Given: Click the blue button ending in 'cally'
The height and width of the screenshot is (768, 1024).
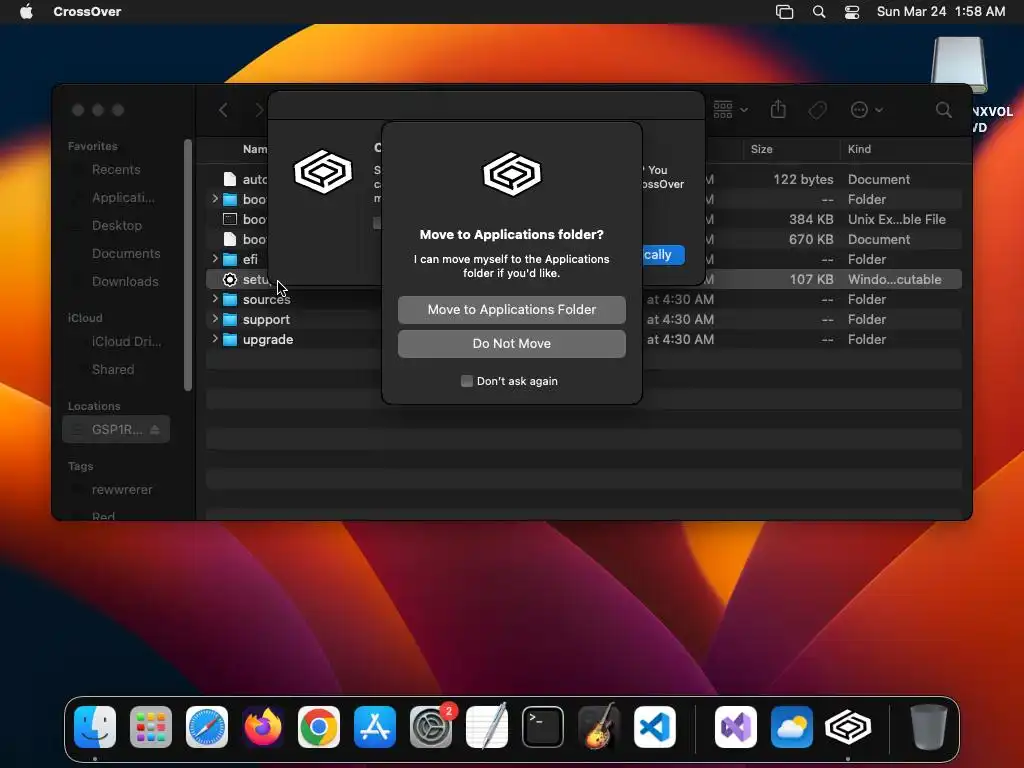Looking at the screenshot, I should click(x=662, y=255).
